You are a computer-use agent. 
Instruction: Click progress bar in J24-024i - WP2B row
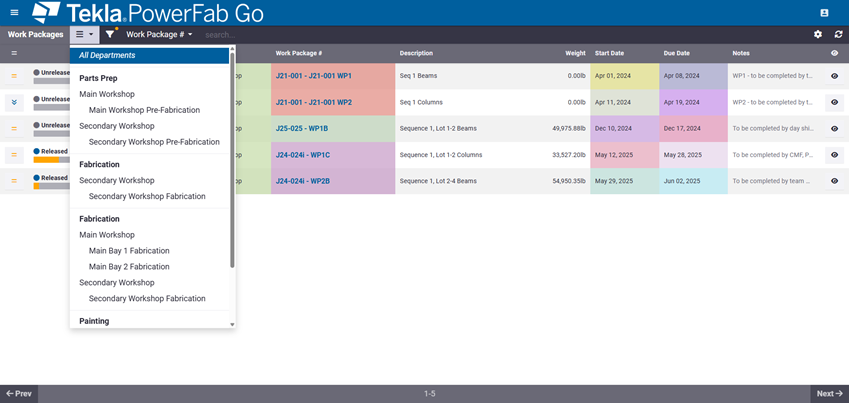52,186
